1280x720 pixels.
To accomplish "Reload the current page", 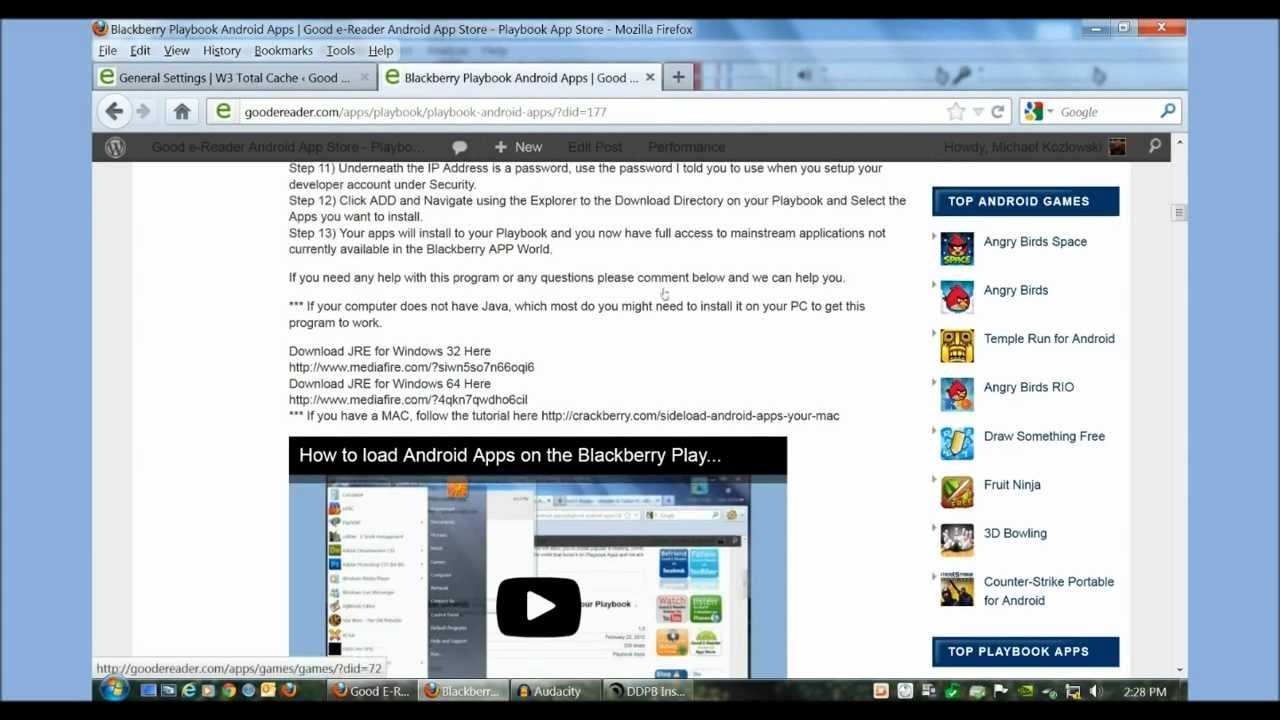I will pos(997,111).
